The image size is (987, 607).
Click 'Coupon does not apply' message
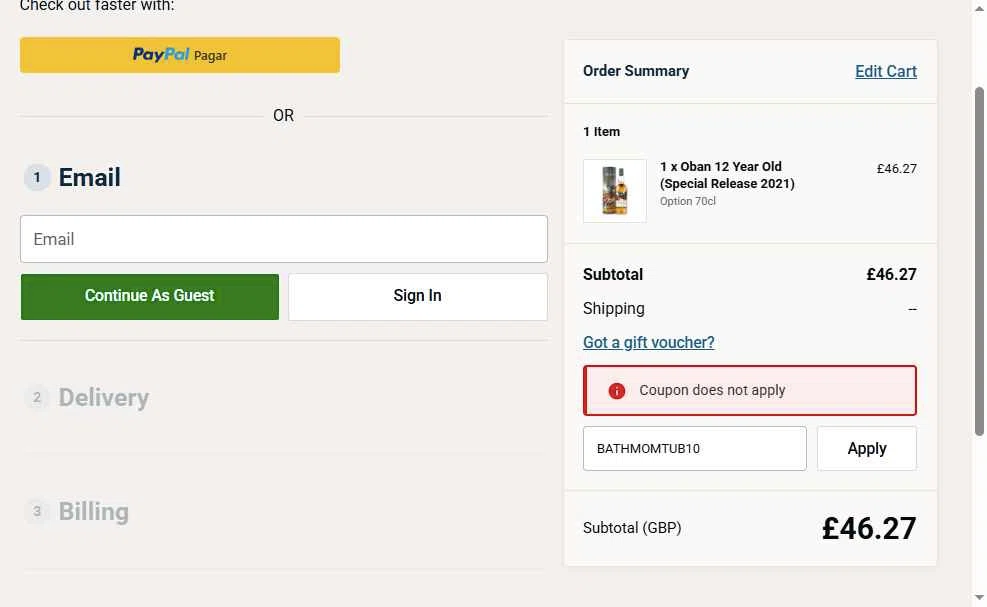(712, 390)
